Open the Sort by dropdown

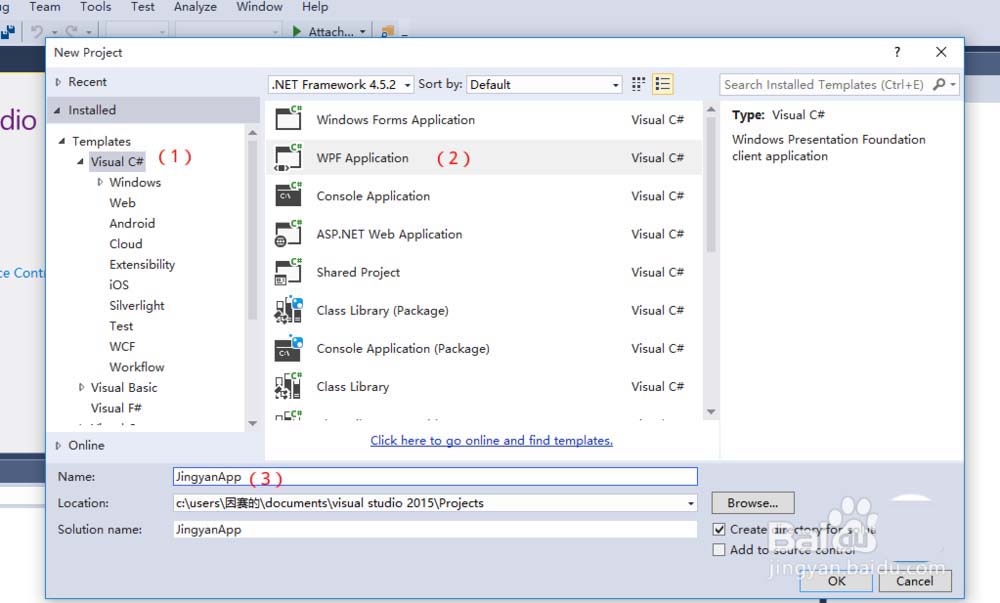(545, 85)
